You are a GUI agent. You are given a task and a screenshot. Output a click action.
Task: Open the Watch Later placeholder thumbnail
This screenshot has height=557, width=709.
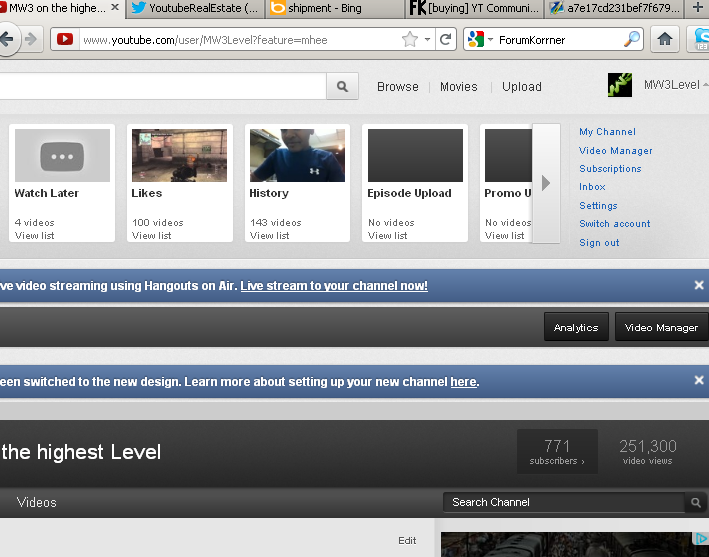coord(62,155)
